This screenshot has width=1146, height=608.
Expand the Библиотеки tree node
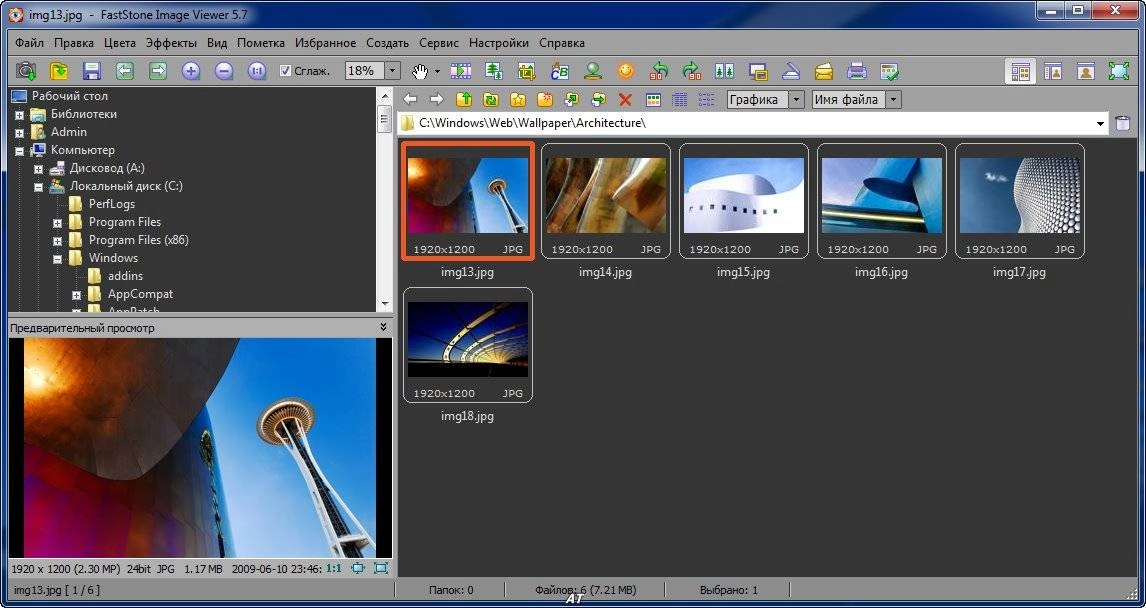20,115
